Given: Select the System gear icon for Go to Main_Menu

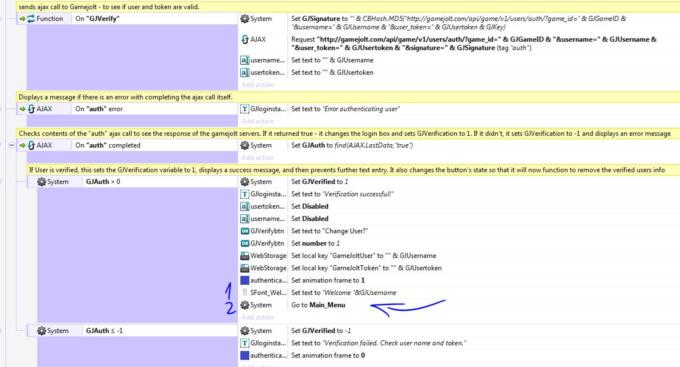Looking at the screenshot, I should (x=245, y=305).
